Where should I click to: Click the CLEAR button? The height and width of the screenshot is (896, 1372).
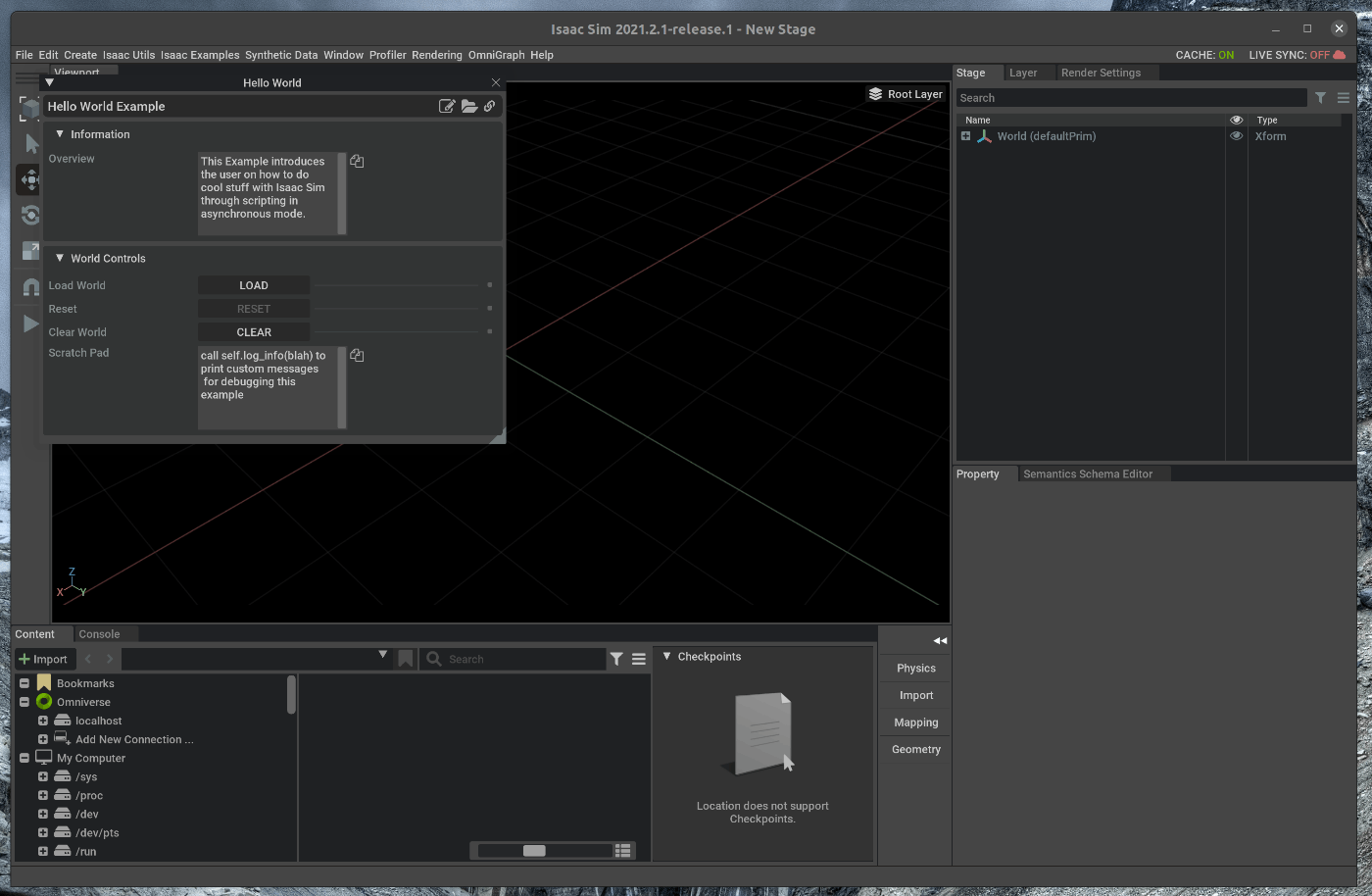point(254,332)
